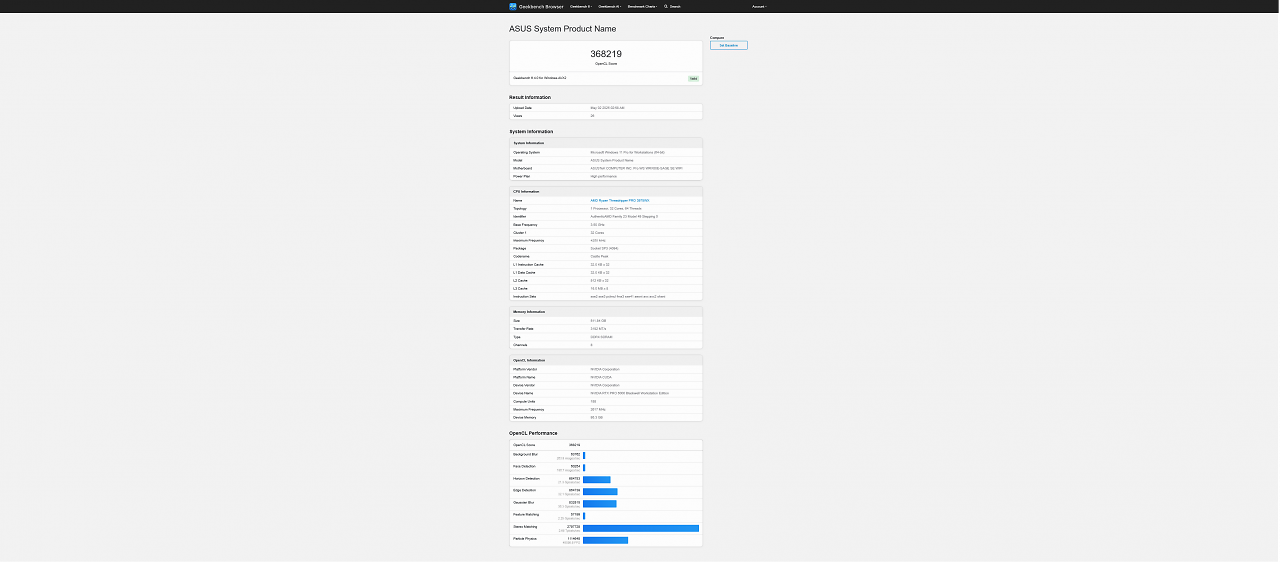Click the Device Name row
The height and width of the screenshot is (562, 1280).
click(606, 393)
